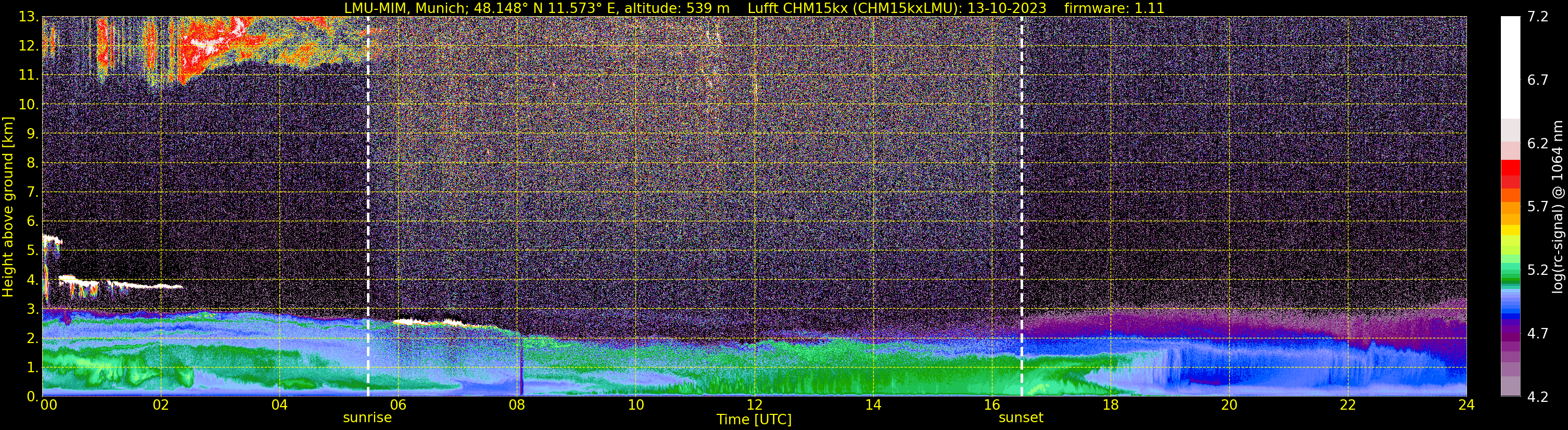Screen dimensions: 1568x430
Task: Click the time axis tick label 08
Action: pos(517,405)
